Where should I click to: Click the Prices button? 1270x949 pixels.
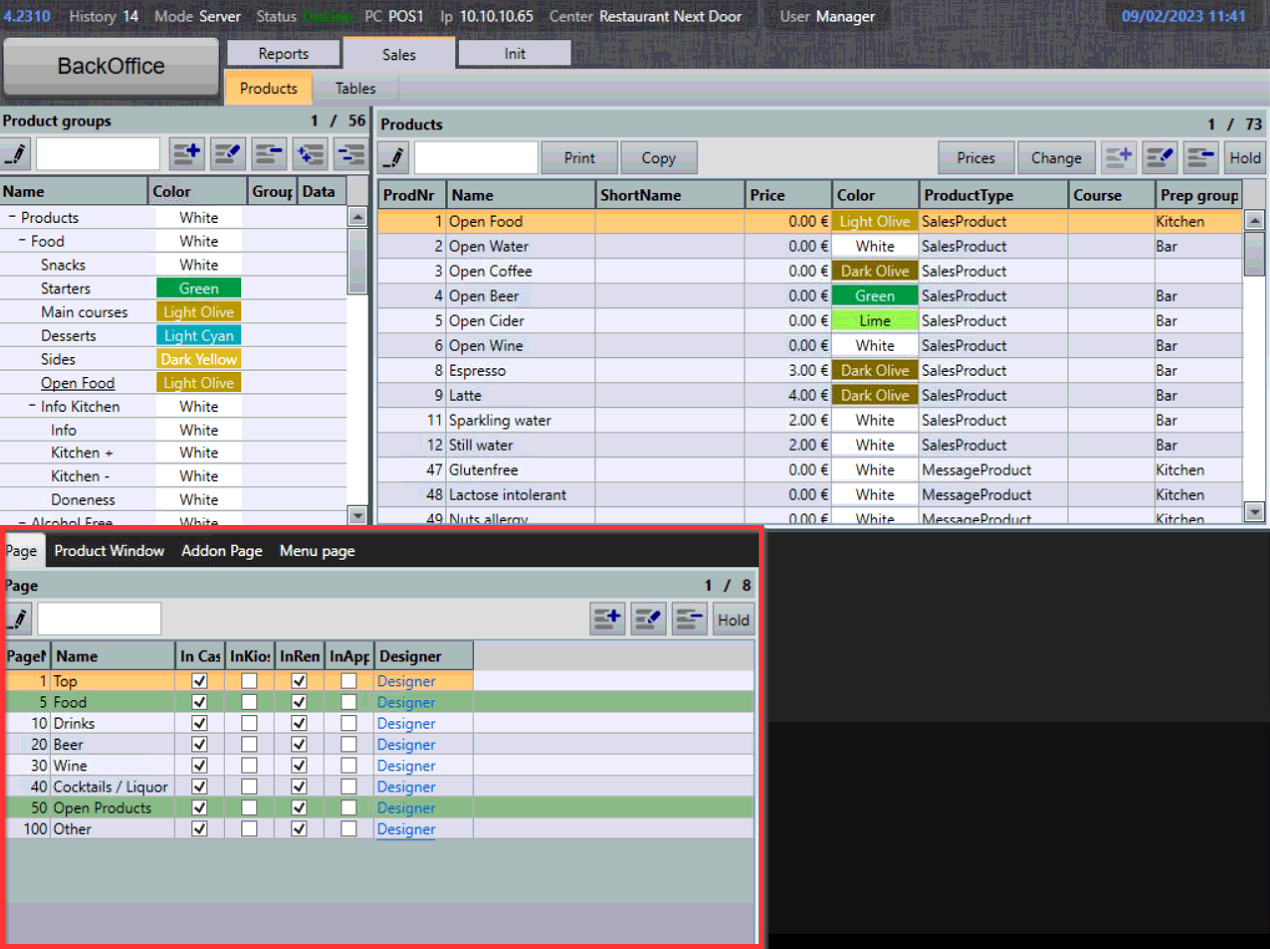(974, 157)
